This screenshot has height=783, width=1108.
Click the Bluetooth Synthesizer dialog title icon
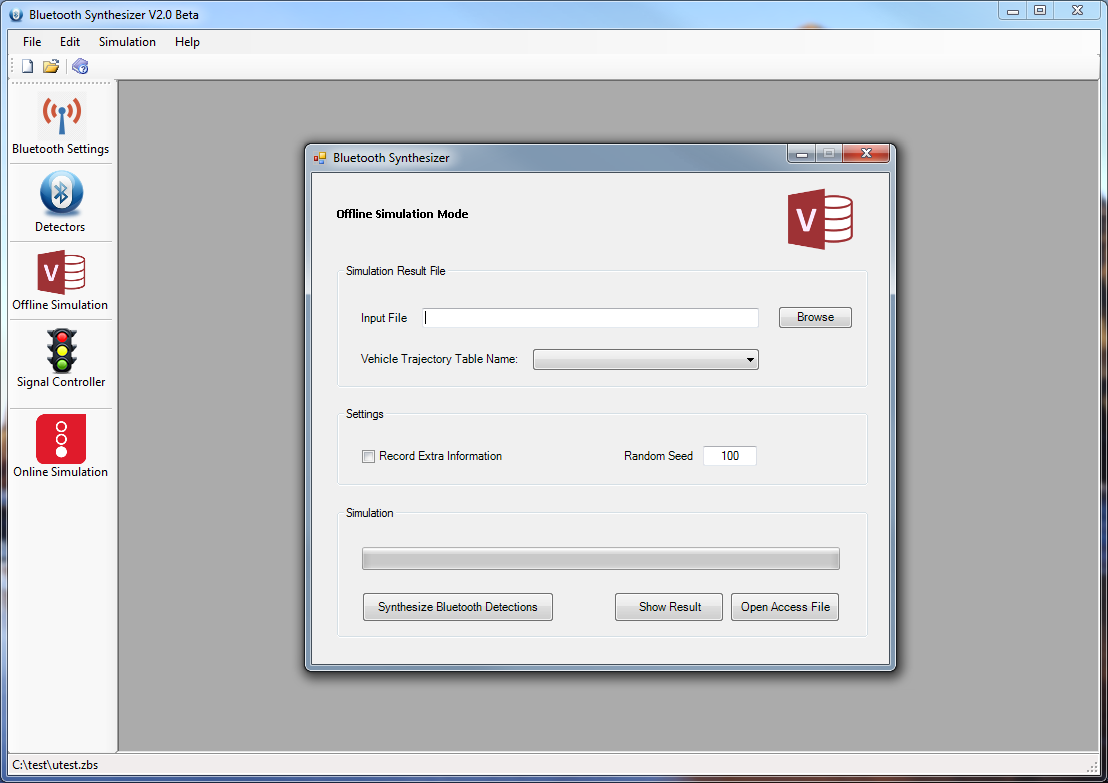pyautogui.click(x=320, y=158)
